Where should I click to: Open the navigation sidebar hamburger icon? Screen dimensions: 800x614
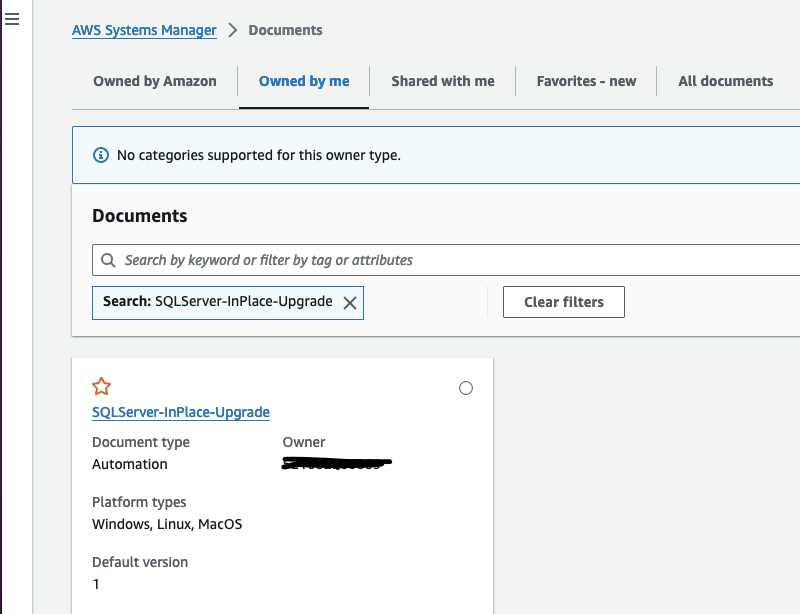coord(12,19)
